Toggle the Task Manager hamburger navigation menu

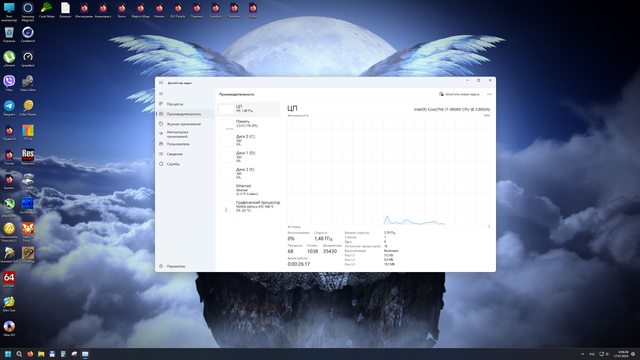point(161,94)
